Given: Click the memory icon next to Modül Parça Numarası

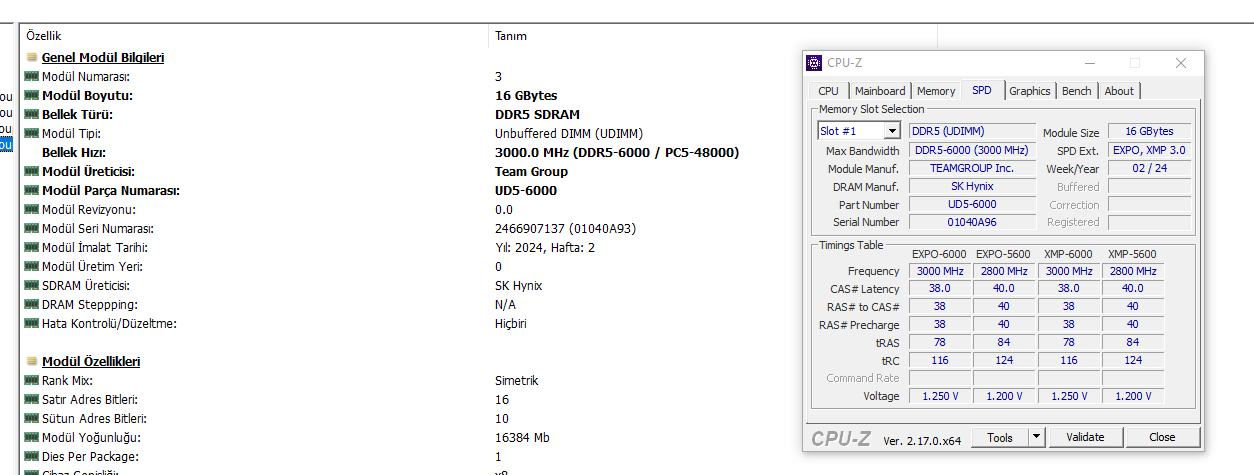Looking at the screenshot, I should (x=31, y=190).
